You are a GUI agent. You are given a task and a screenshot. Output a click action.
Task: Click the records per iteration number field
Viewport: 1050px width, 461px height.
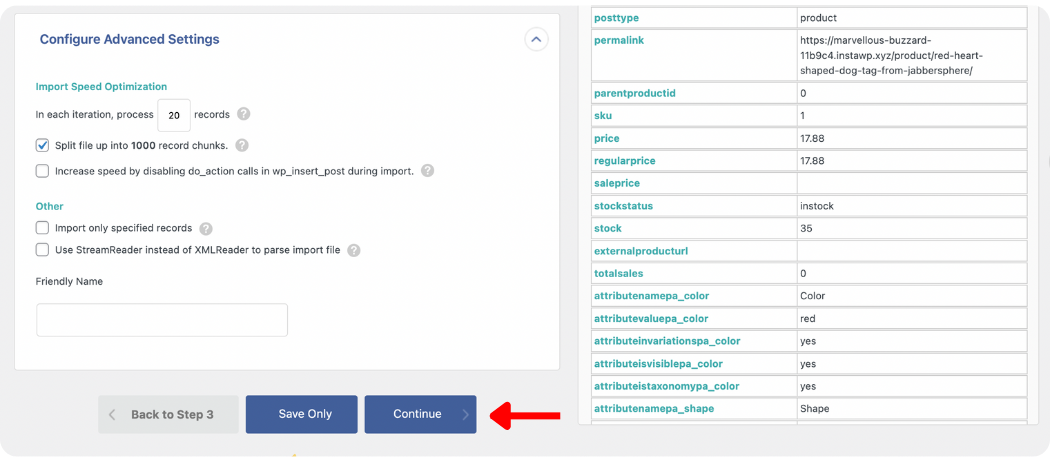pyautogui.click(x=174, y=116)
